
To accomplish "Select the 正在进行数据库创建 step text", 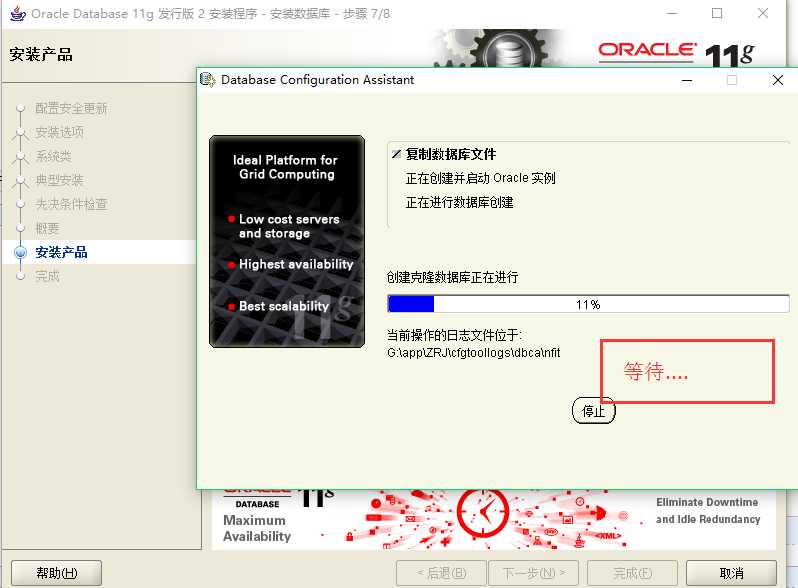I will point(459,203).
